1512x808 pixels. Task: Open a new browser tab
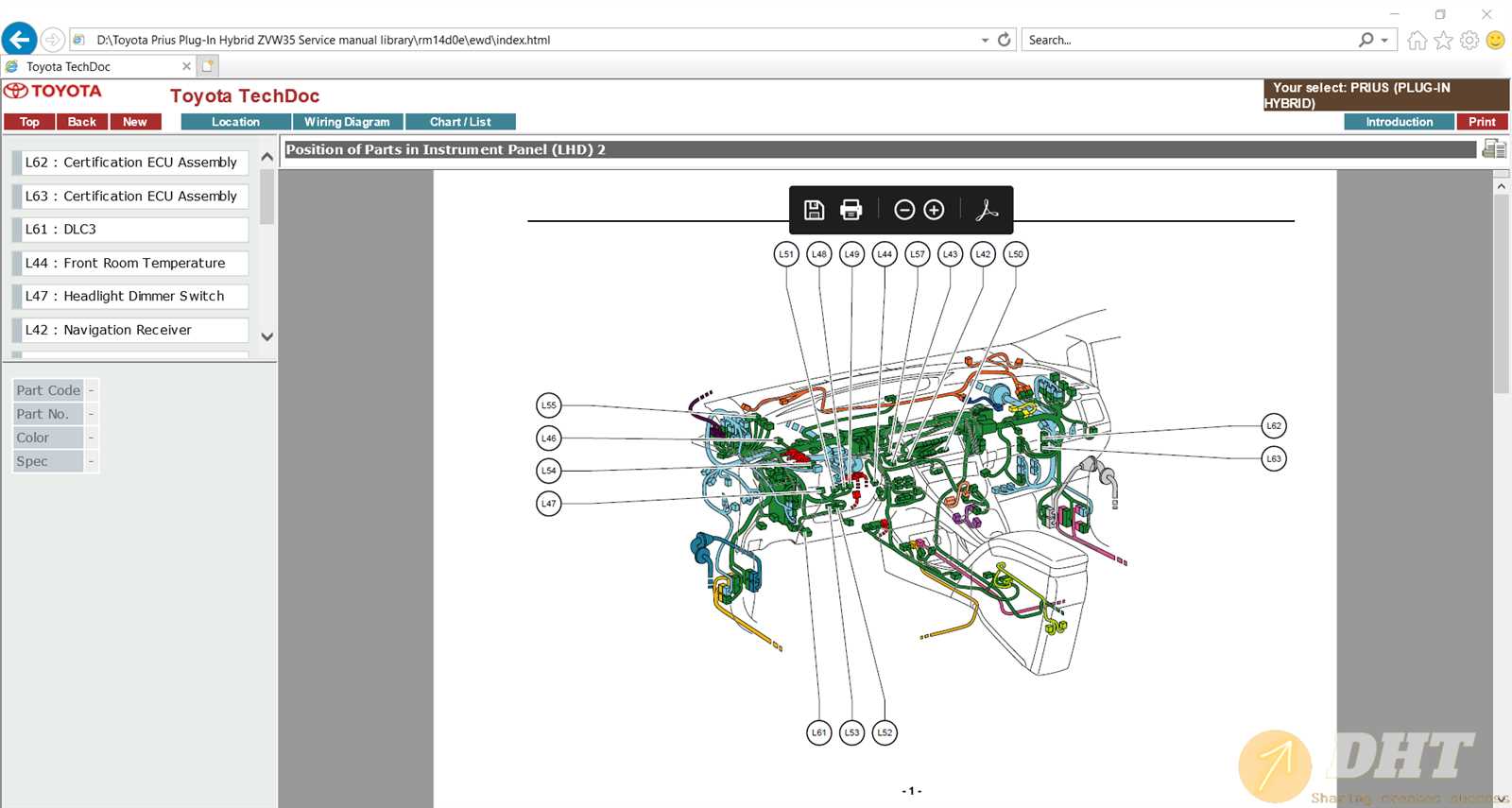(208, 66)
